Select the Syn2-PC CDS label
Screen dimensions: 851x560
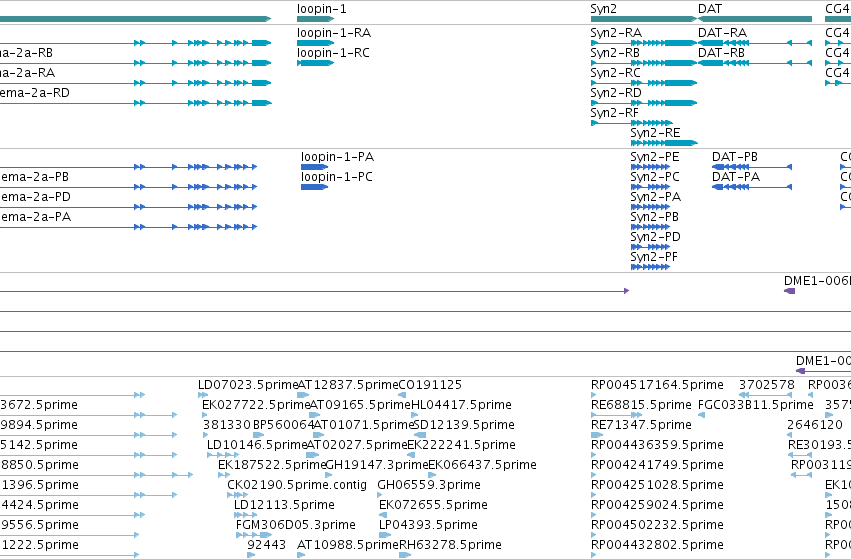[655, 177]
